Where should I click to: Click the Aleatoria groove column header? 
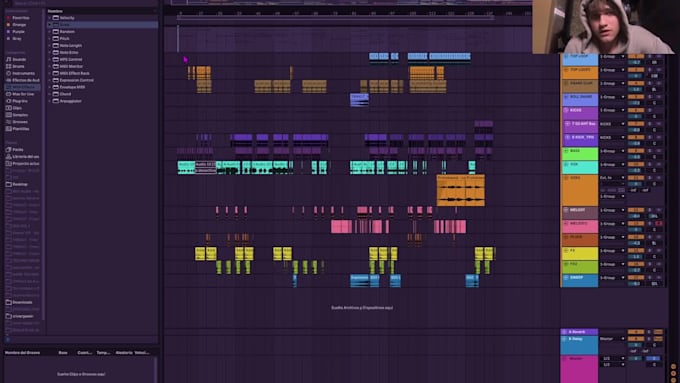click(124, 353)
